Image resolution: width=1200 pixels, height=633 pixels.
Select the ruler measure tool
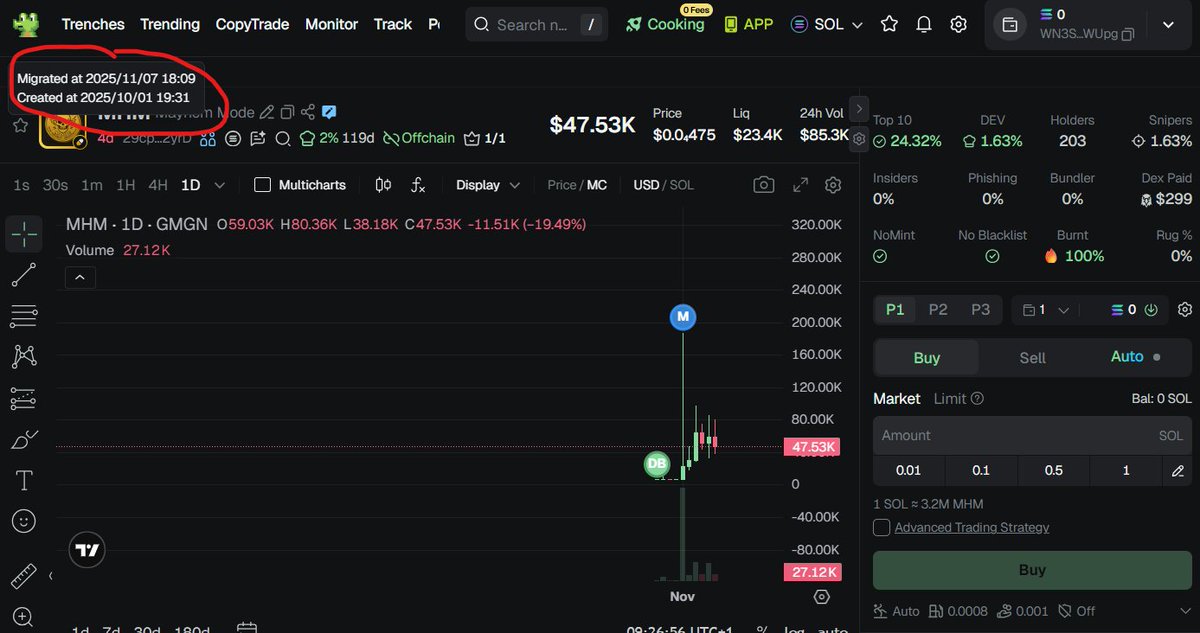24,577
